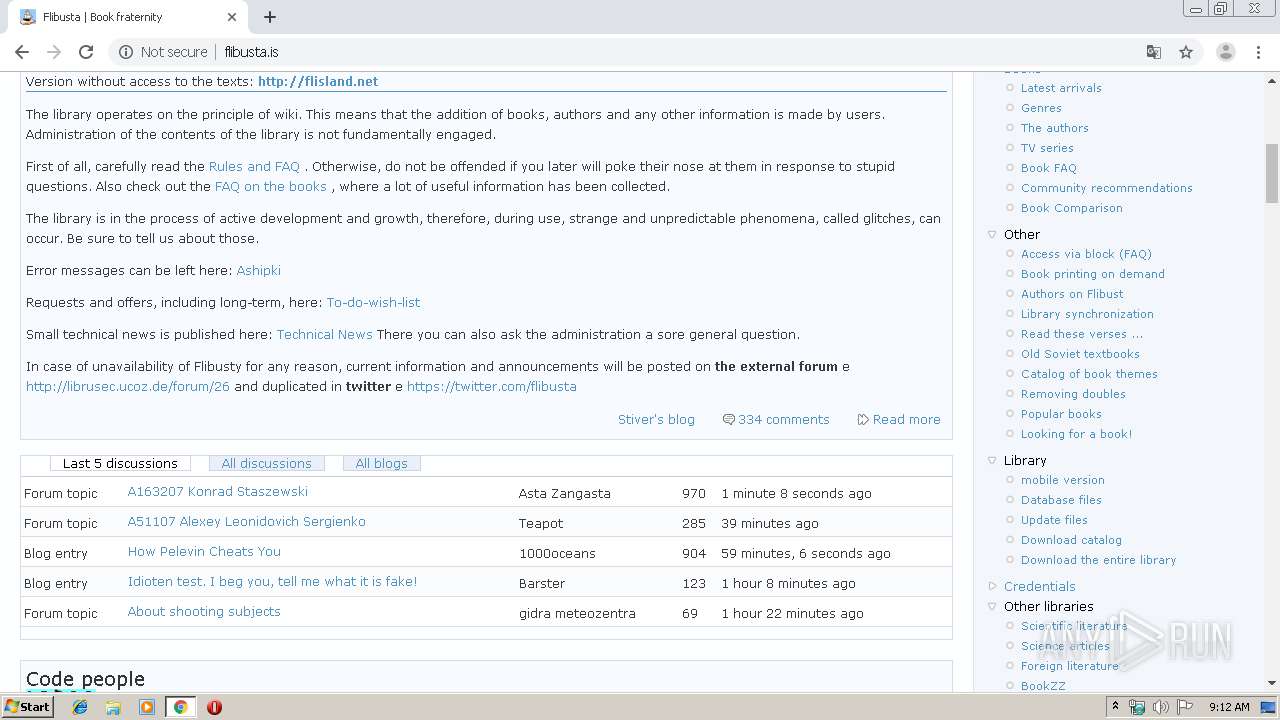Open the Google Translate page icon

[1154, 52]
